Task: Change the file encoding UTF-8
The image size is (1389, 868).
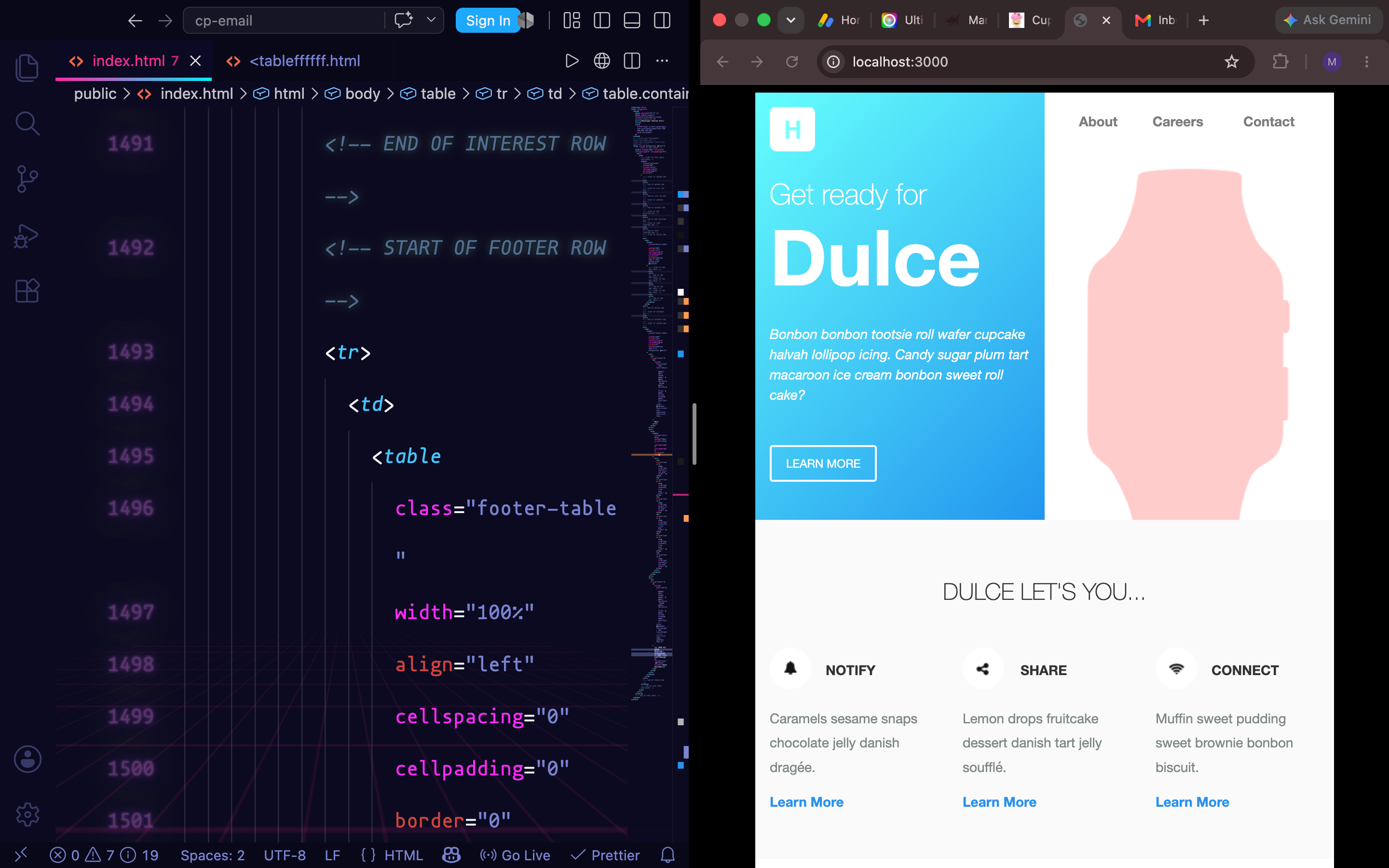Action: point(285,855)
